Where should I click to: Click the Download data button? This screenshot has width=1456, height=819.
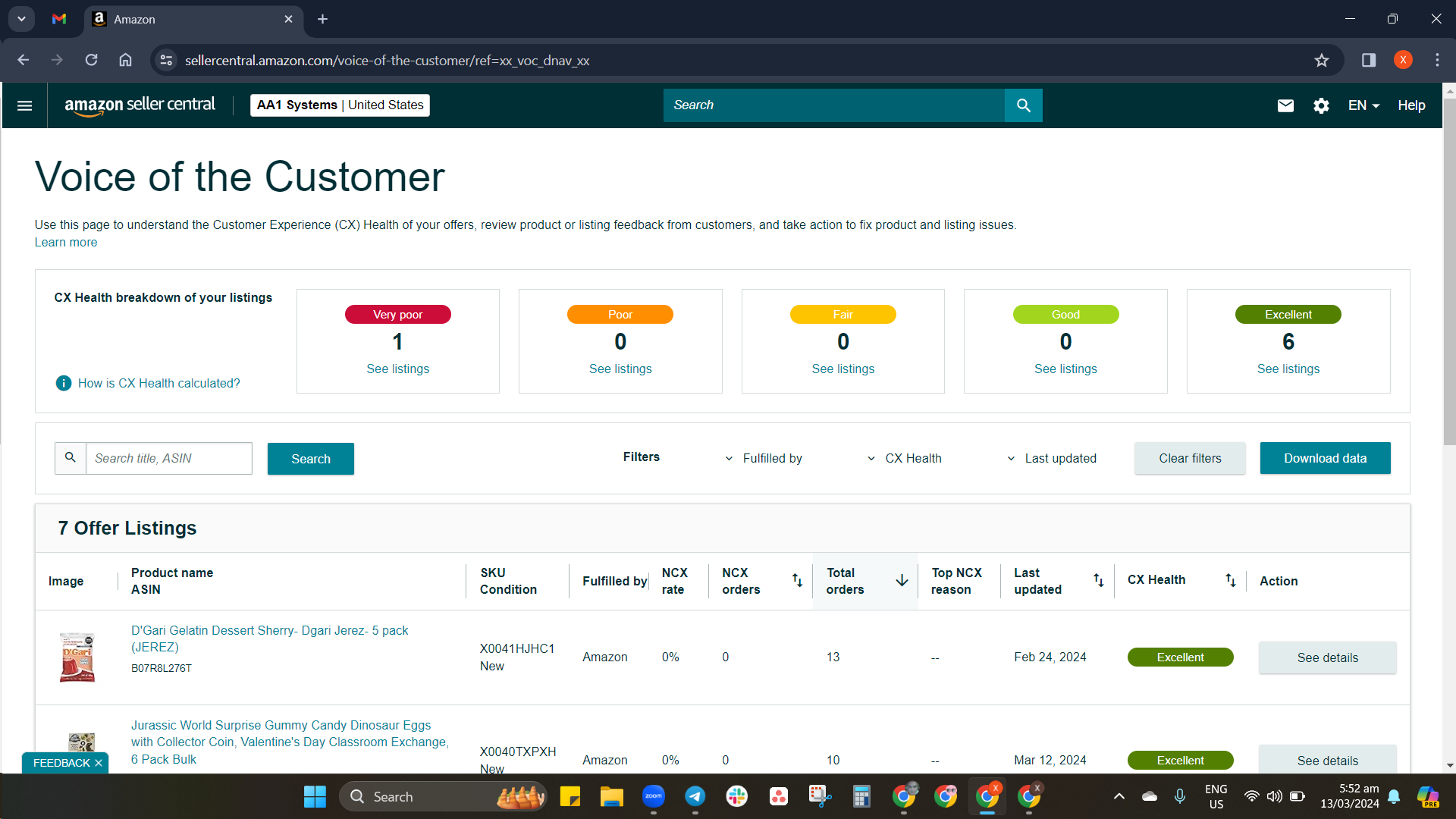pyautogui.click(x=1325, y=458)
